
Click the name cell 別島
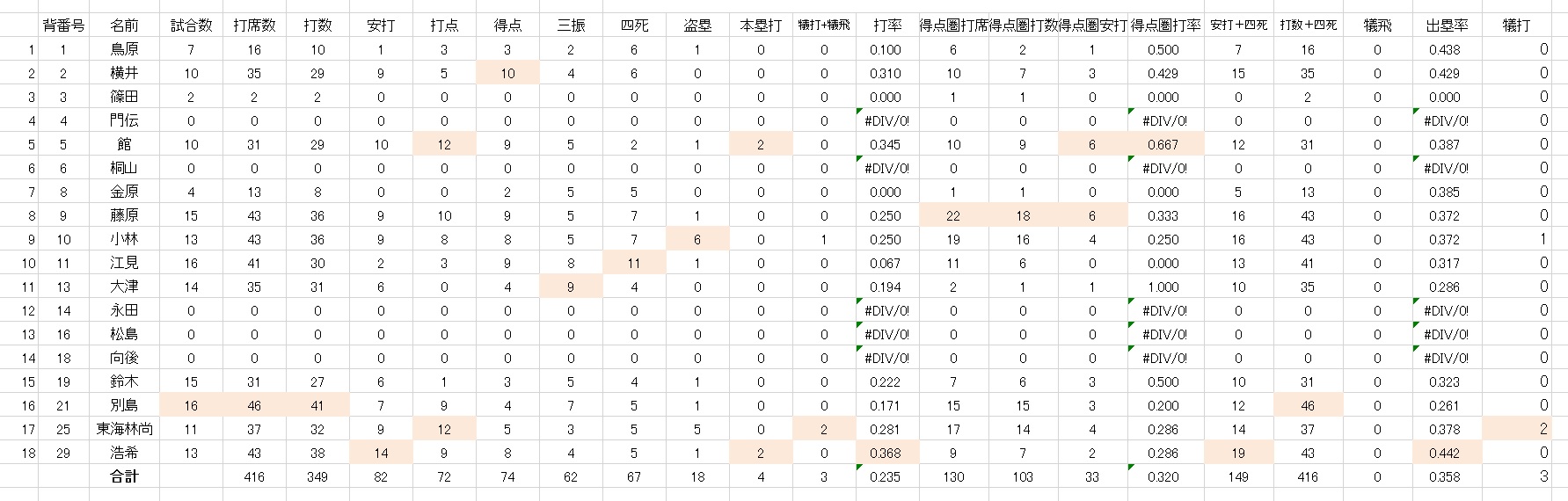pyautogui.click(x=124, y=405)
